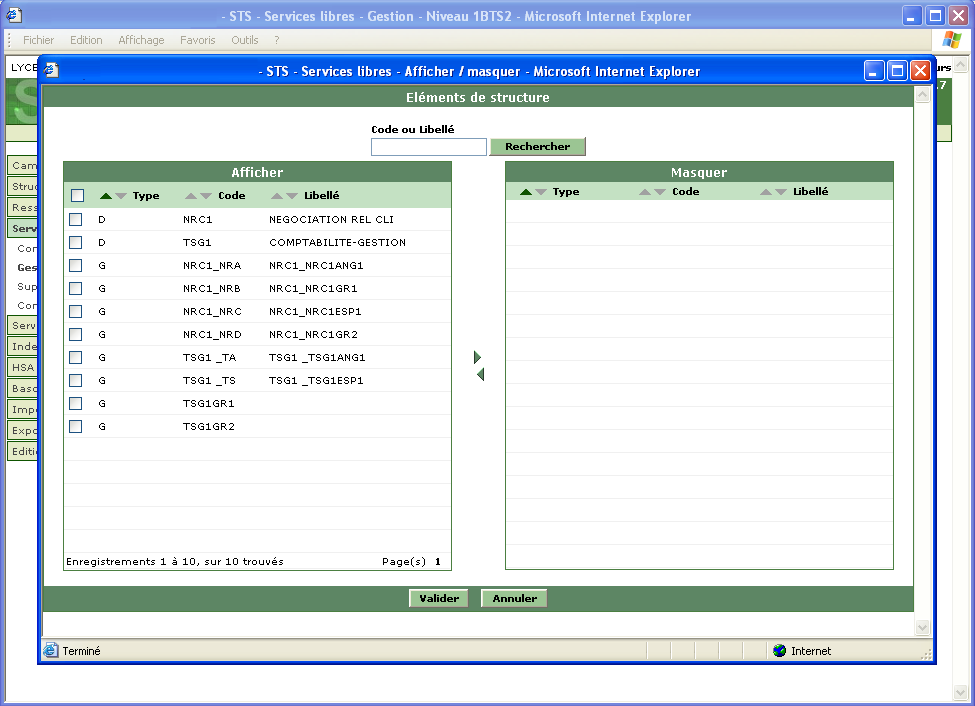Sort Afficher list by Code descending

pyautogui.click(x=206, y=196)
